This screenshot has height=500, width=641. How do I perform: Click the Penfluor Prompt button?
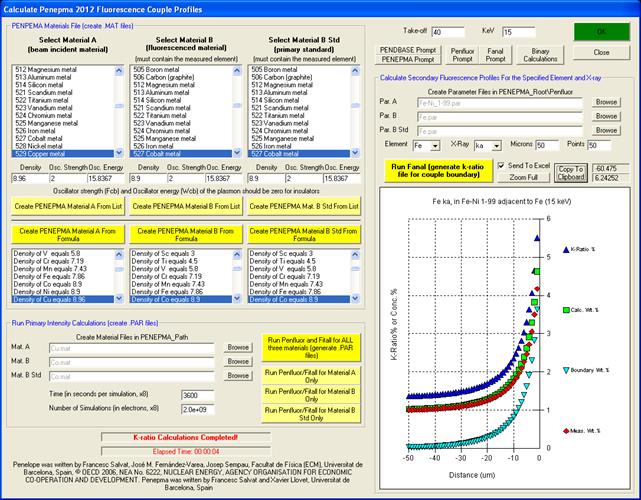click(x=462, y=55)
